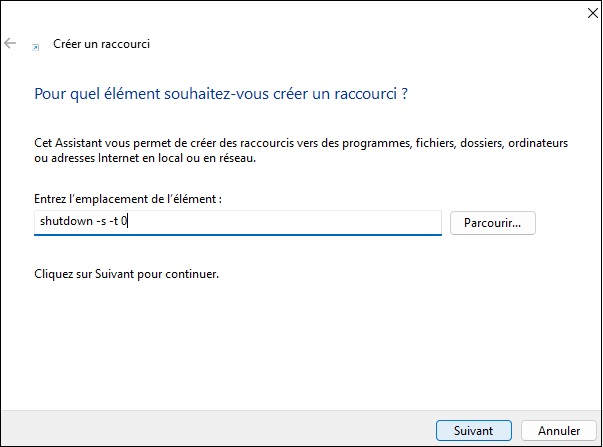Viewport: 603px width, 447px height.
Task: Click the shortcut wizard icon beside the title
Action: 35,47
